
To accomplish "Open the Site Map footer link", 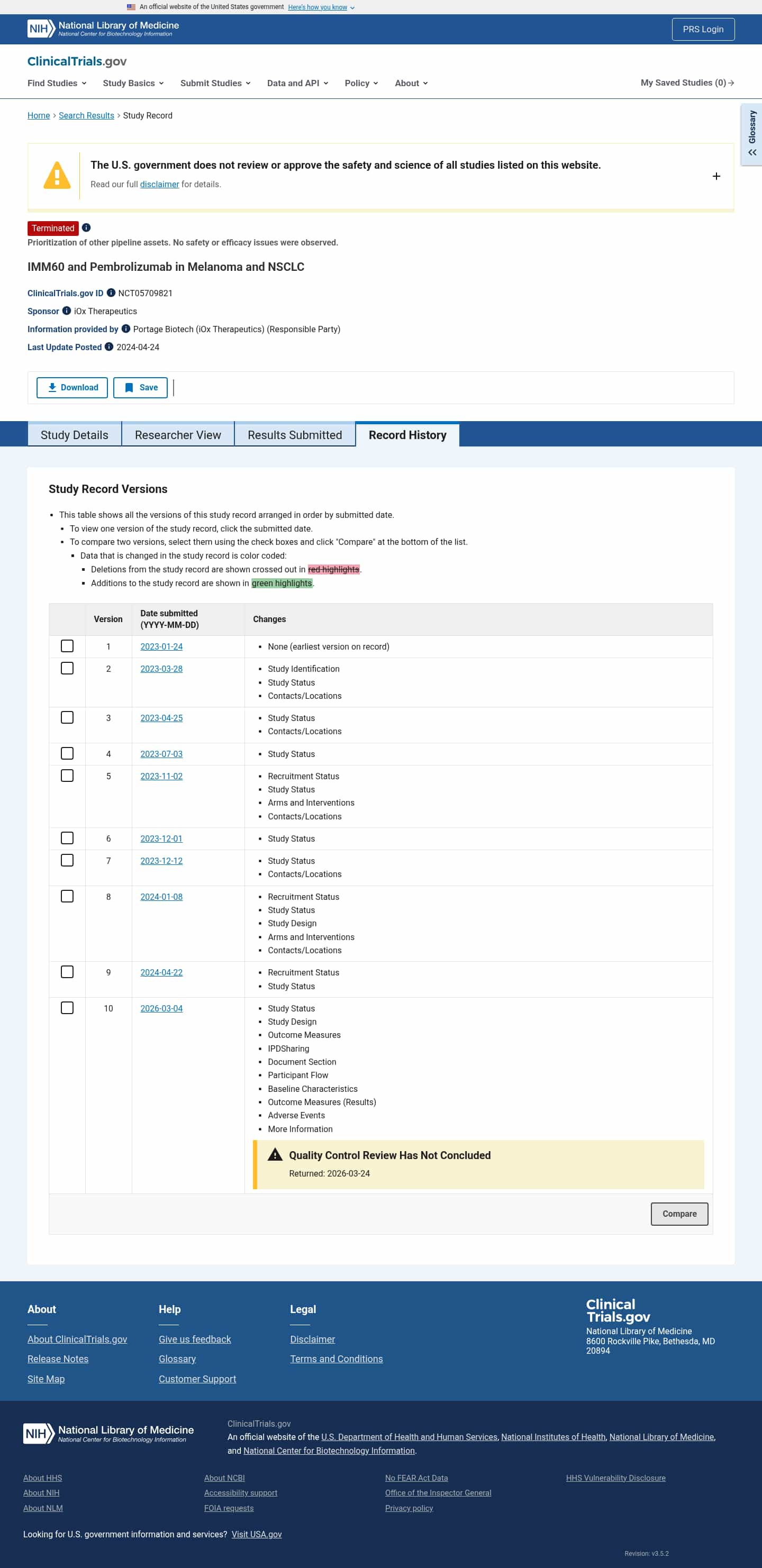I will tap(46, 1379).
